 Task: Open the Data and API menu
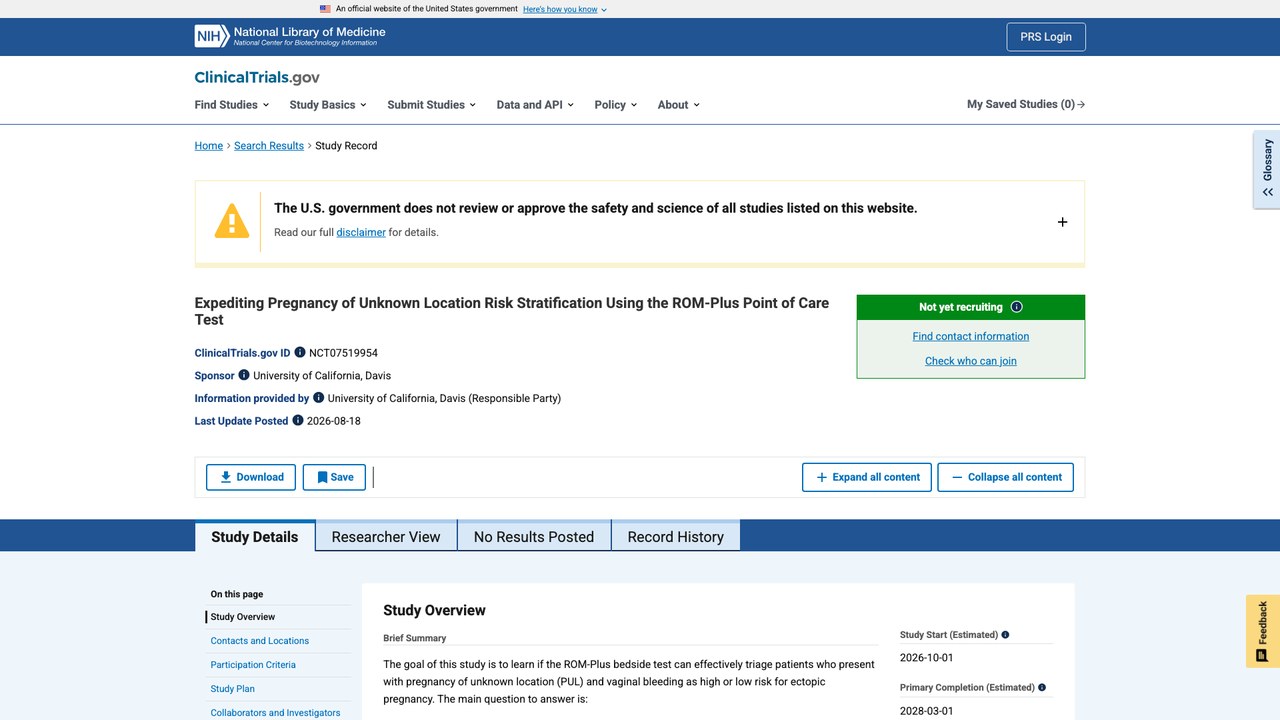click(535, 104)
